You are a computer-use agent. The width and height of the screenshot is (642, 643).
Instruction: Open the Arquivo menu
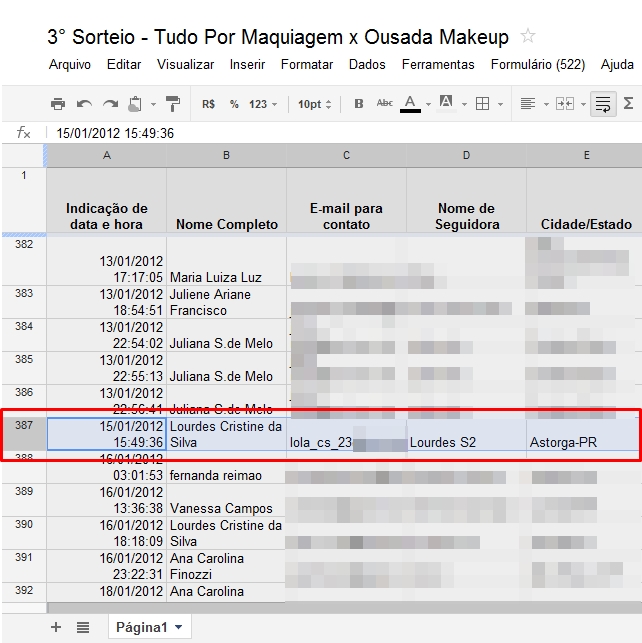point(70,65)
